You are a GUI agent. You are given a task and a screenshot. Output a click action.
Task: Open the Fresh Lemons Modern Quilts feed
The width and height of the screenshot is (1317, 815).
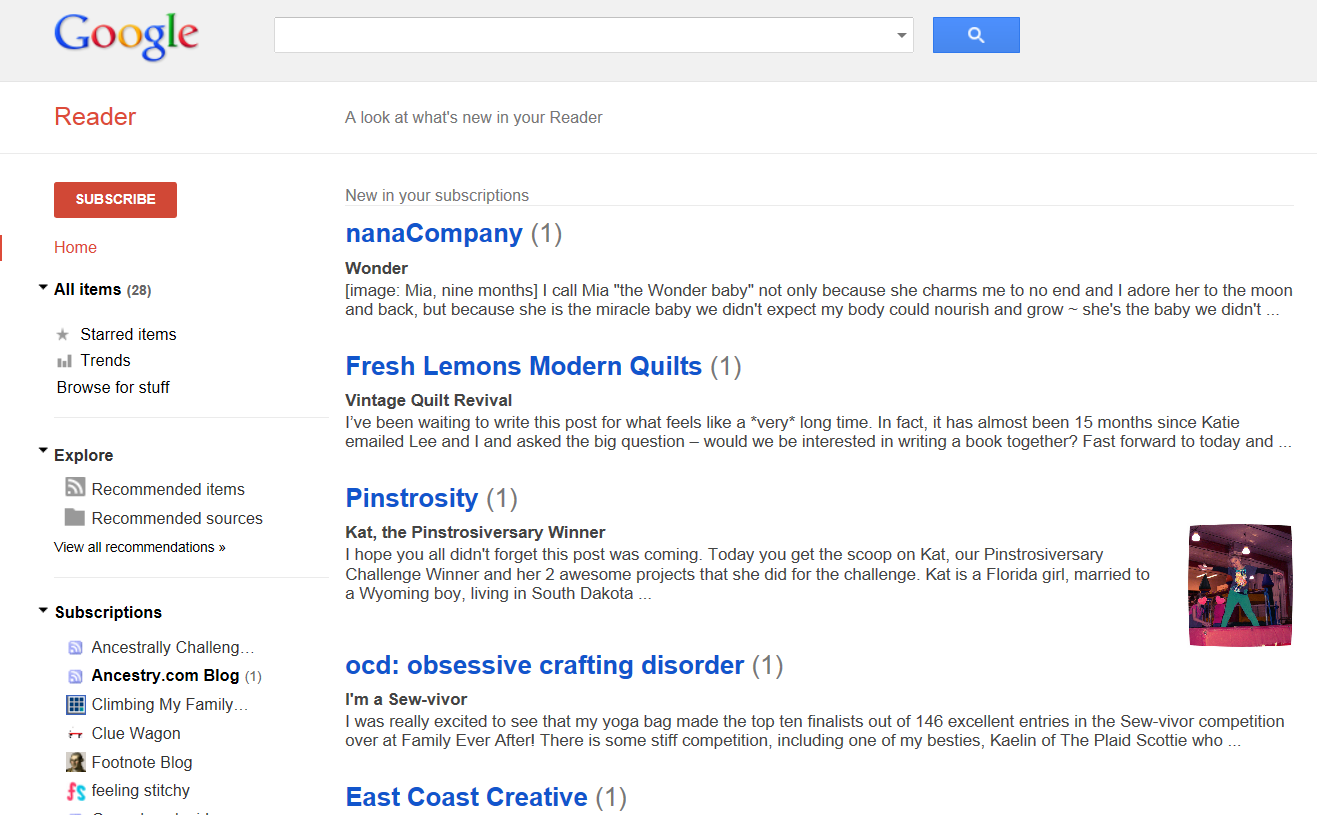click(523, 366)
